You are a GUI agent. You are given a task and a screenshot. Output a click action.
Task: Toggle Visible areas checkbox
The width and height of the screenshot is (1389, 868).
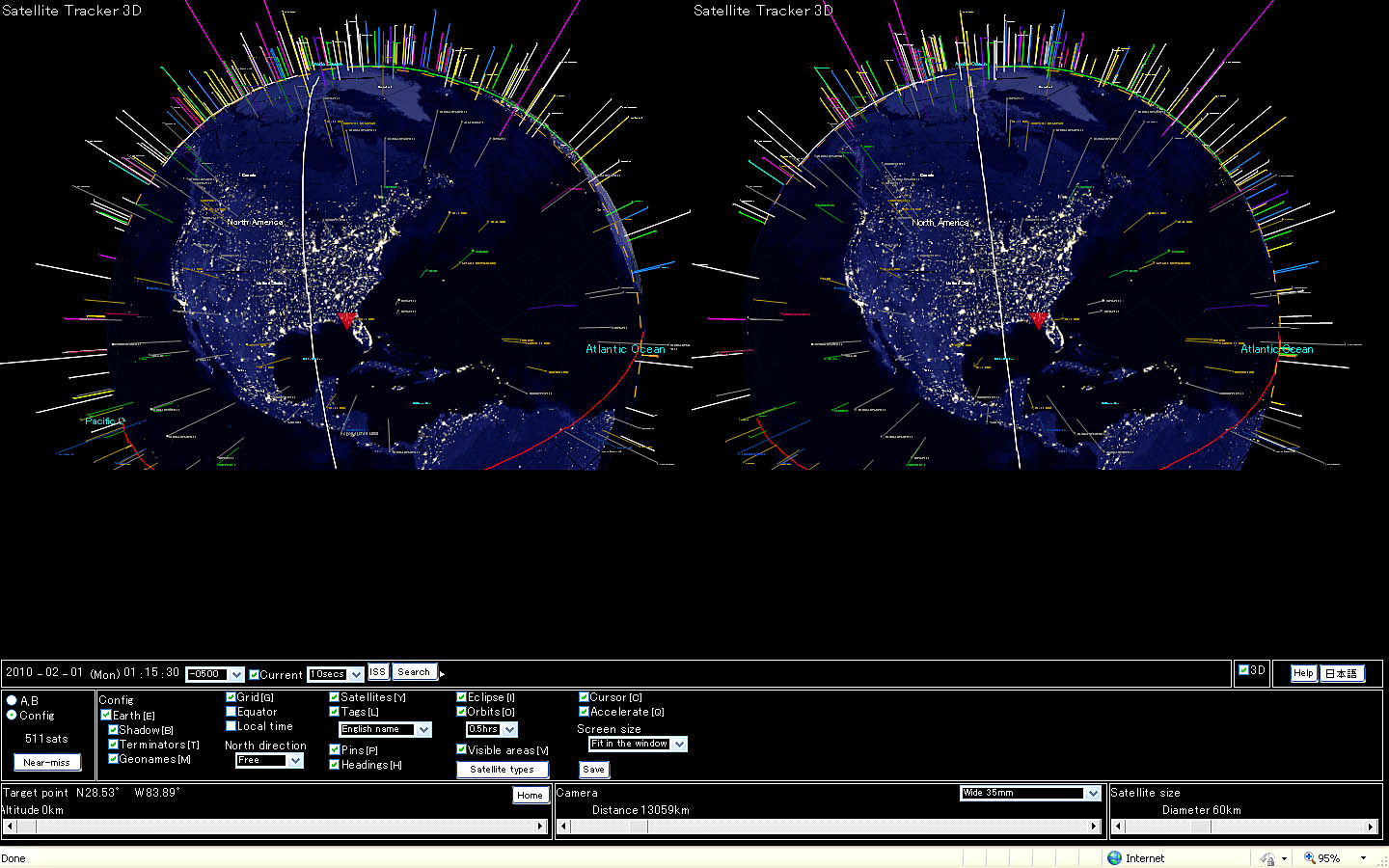coord(461,749)
